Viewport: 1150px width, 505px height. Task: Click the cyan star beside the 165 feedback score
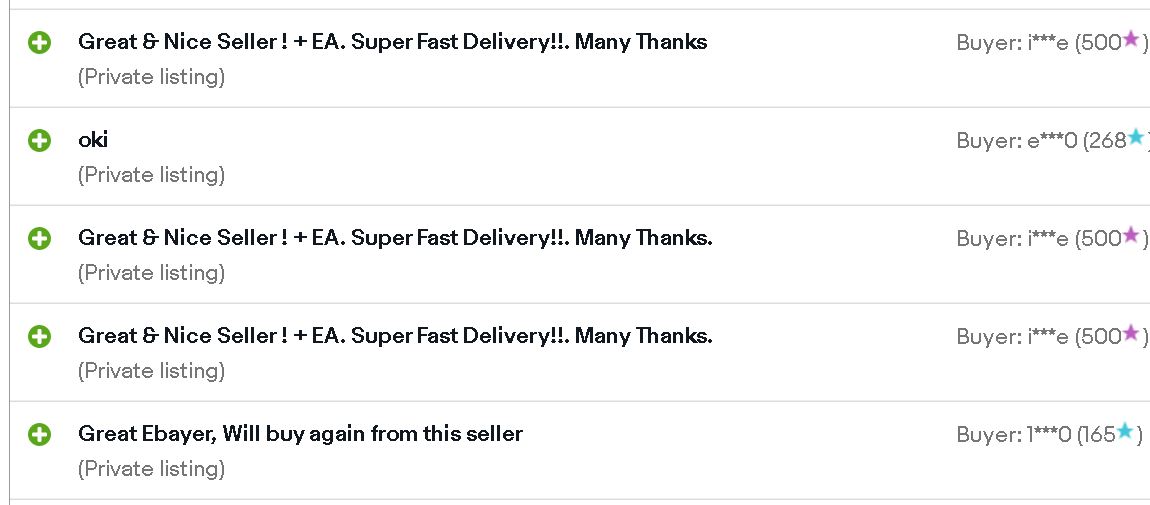pos(1125,432)
